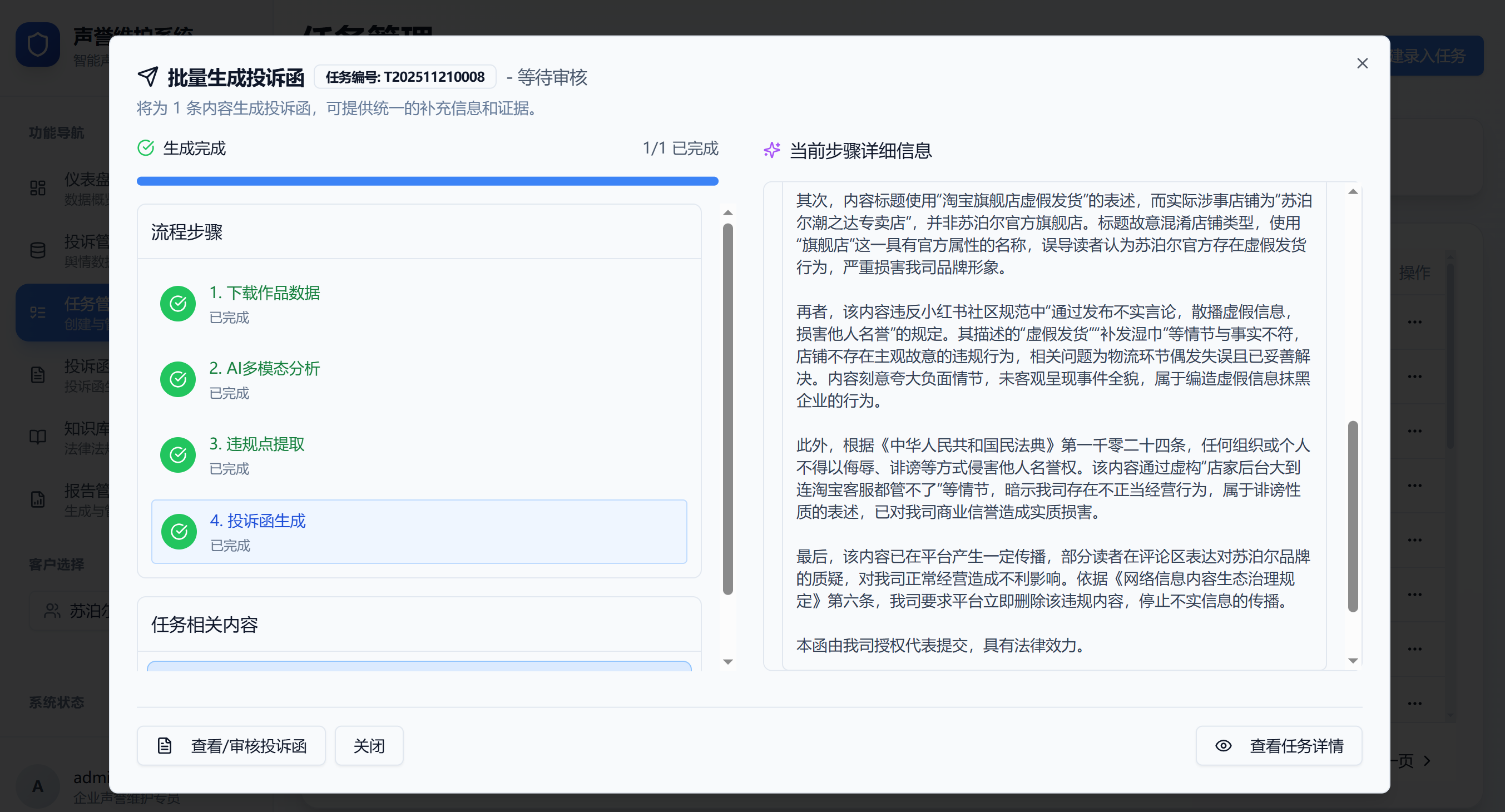Click the sparkle icon next to 当前步骤详细信息
The height and width of the screenshot is (812, 1505).
pyautogui.click(x=772, y=150)
